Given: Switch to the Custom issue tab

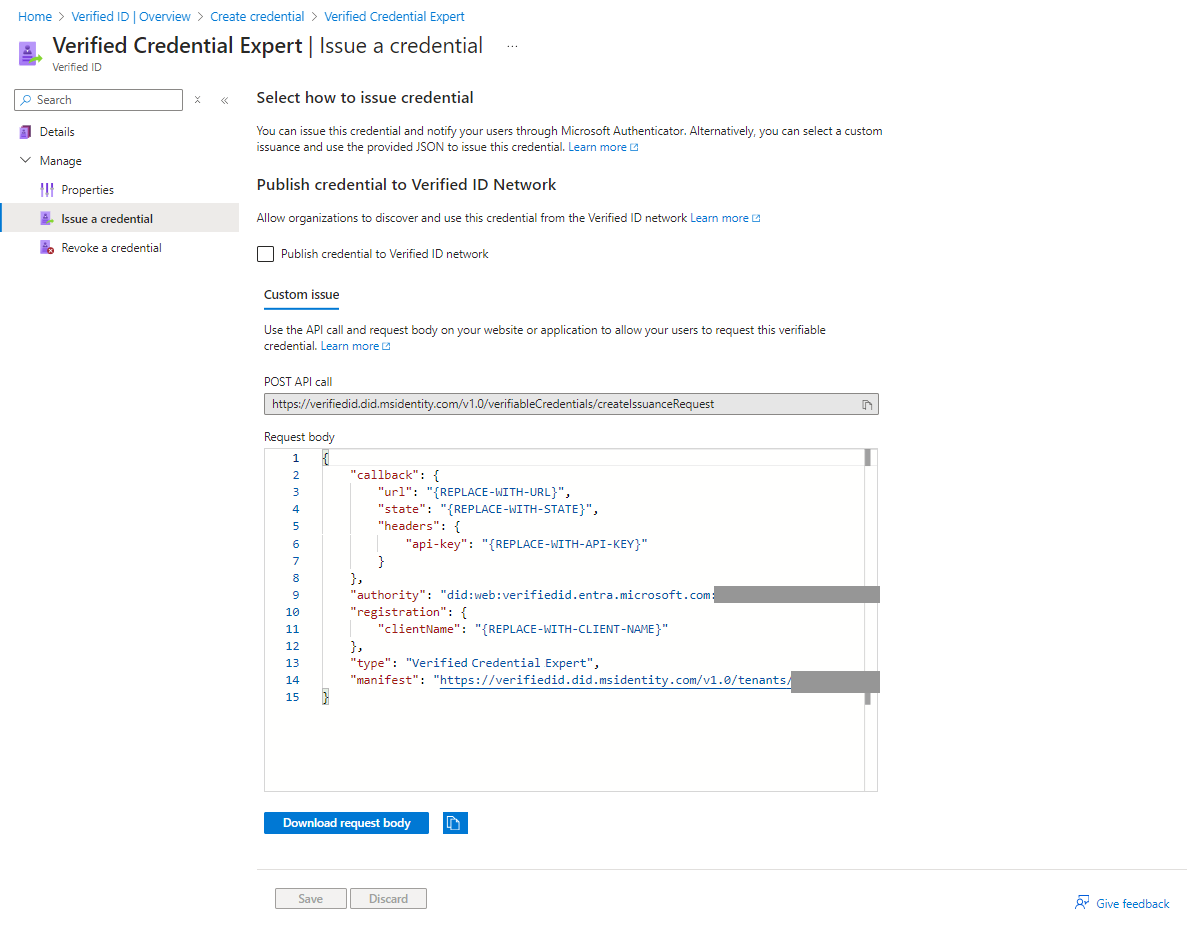Looking at the screenshot, I should pos(301,295).
